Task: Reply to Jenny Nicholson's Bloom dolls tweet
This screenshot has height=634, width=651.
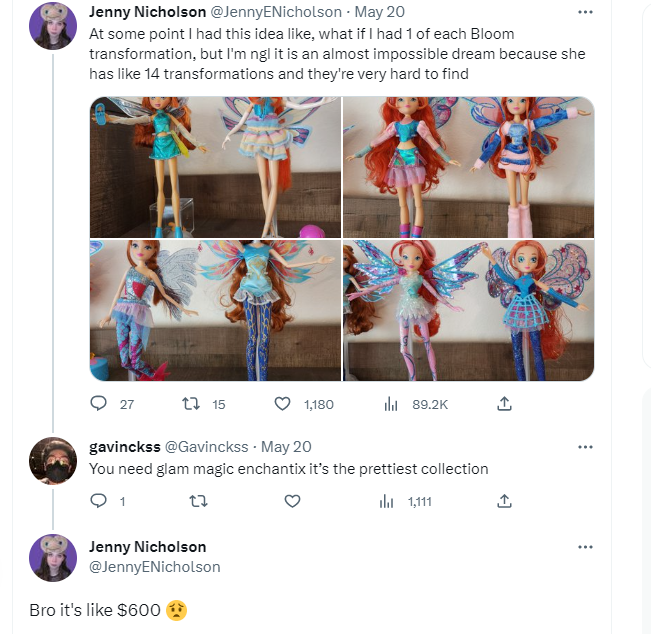Action: coord(99,404)
